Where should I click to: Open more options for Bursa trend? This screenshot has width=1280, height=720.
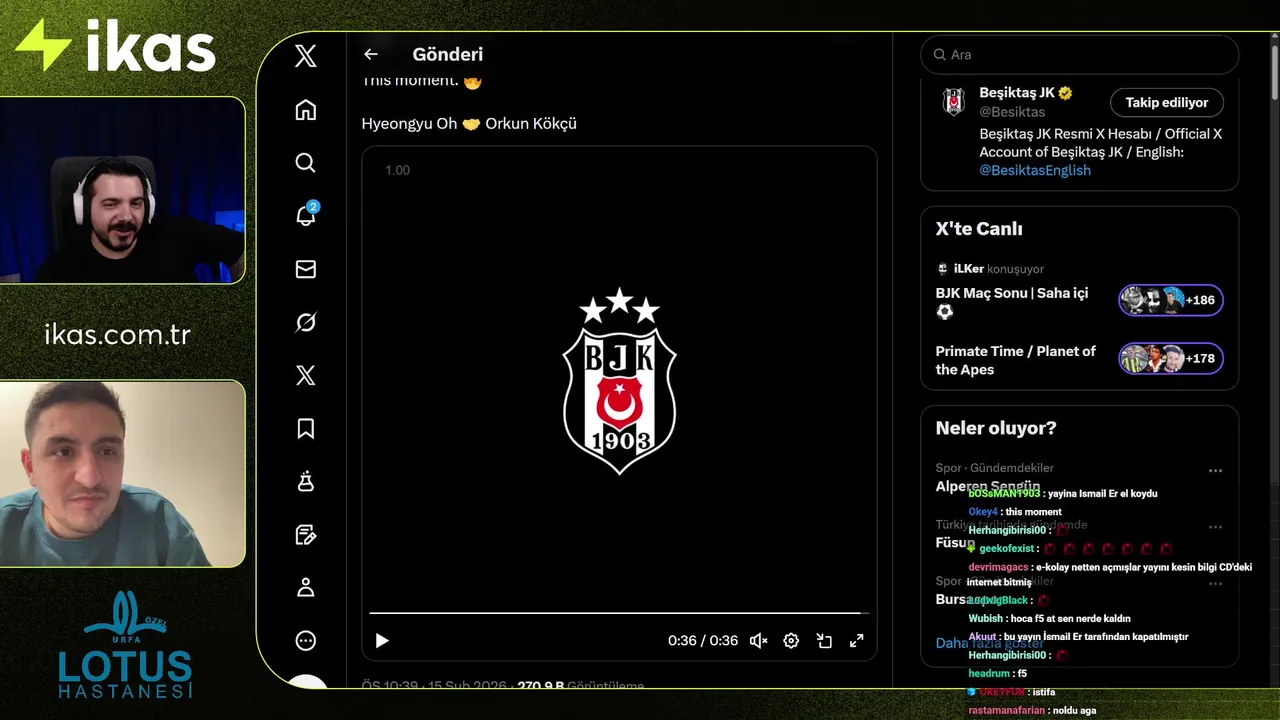coord(1215,584)
